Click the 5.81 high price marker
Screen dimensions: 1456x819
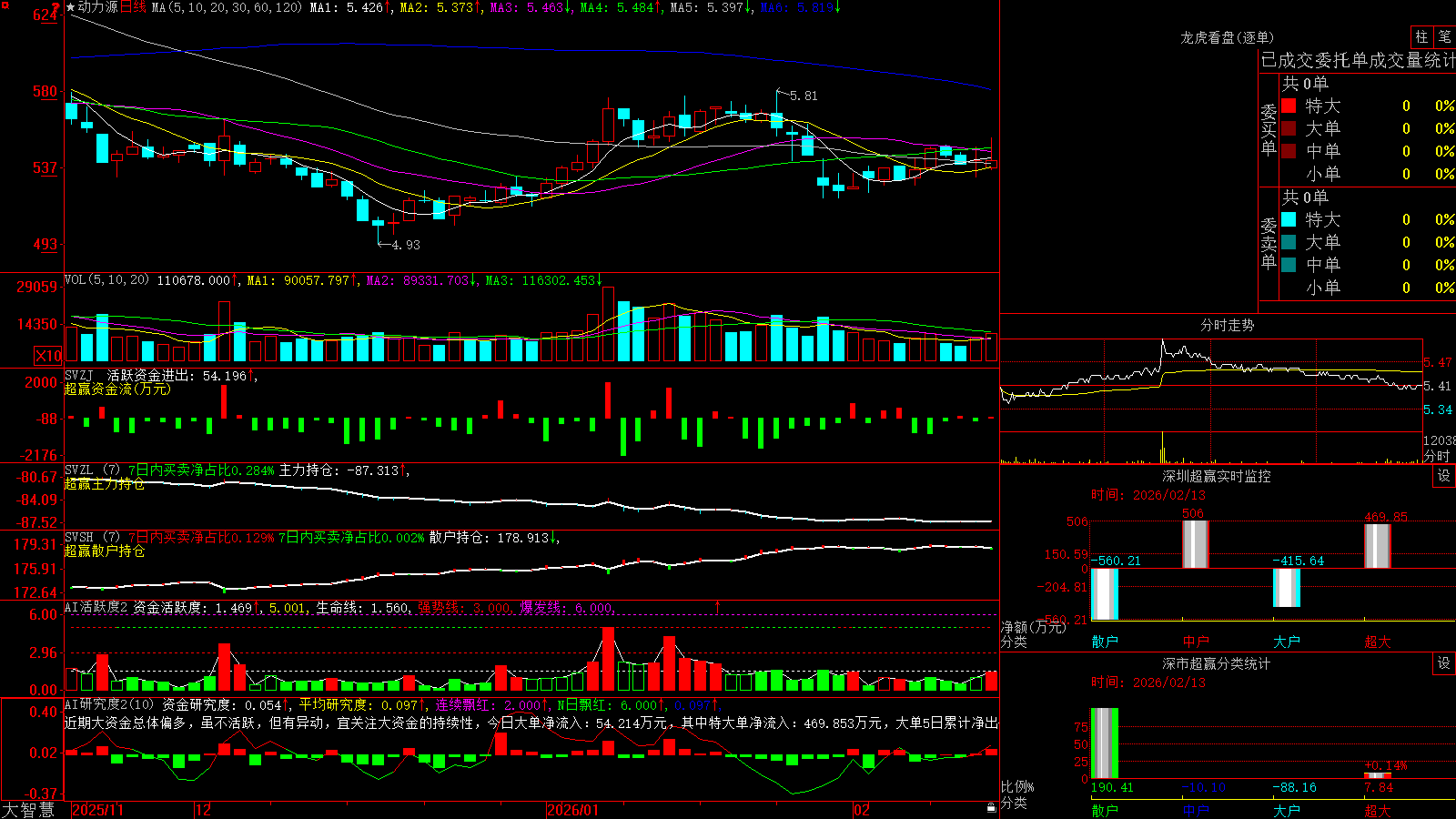(803, 96)
